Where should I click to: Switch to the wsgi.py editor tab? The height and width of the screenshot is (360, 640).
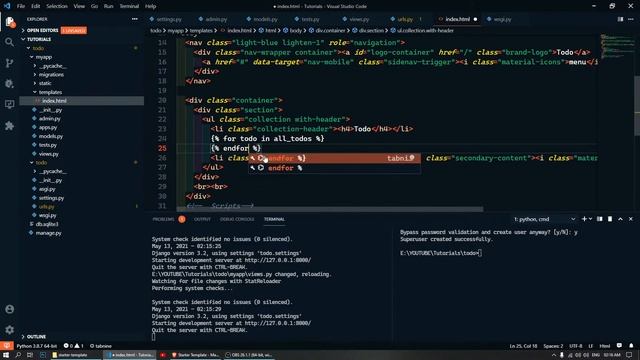tap(502, 19)
